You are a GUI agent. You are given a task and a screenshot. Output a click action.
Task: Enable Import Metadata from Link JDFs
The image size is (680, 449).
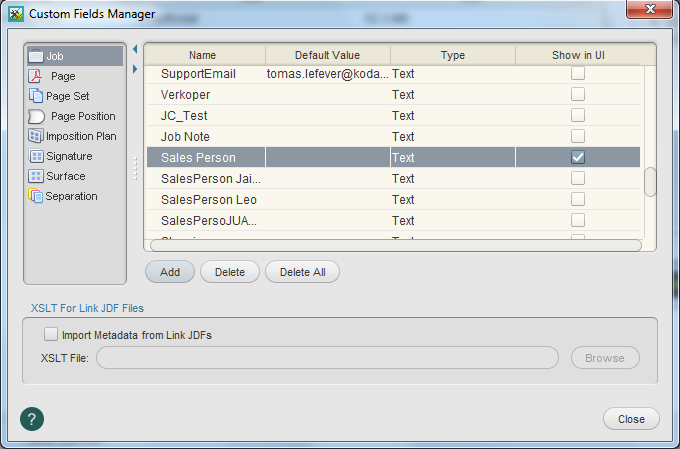coord(51,335)
